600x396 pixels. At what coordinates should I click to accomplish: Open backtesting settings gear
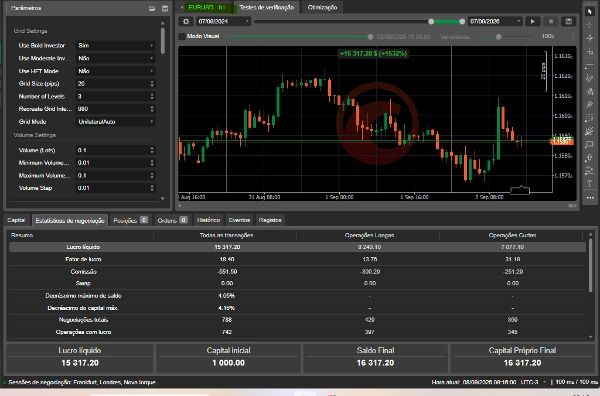pos(186,21)
